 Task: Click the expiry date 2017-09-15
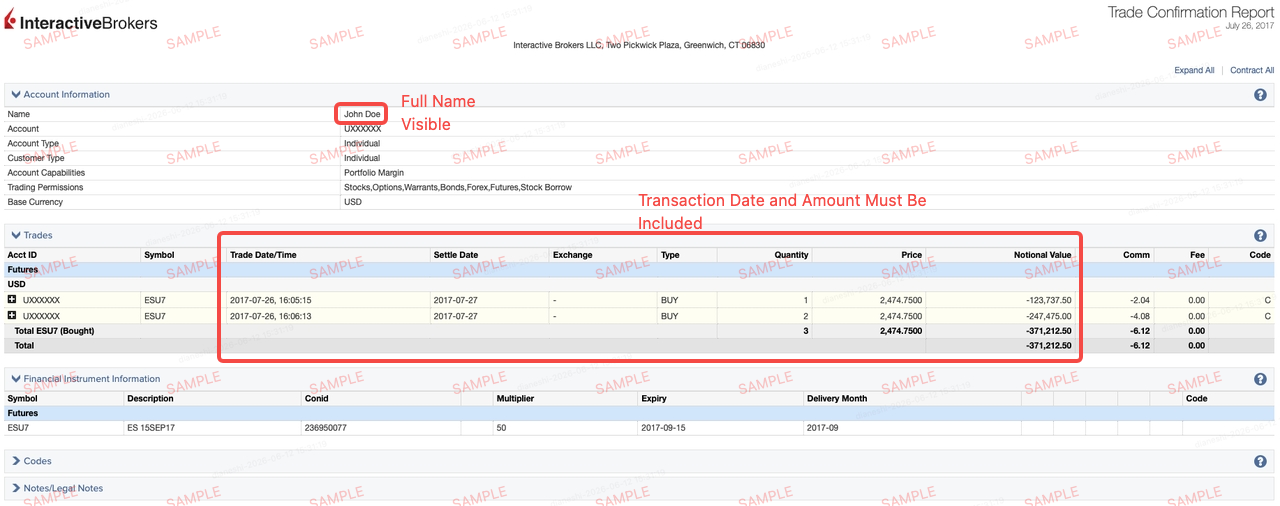point(664,427)
